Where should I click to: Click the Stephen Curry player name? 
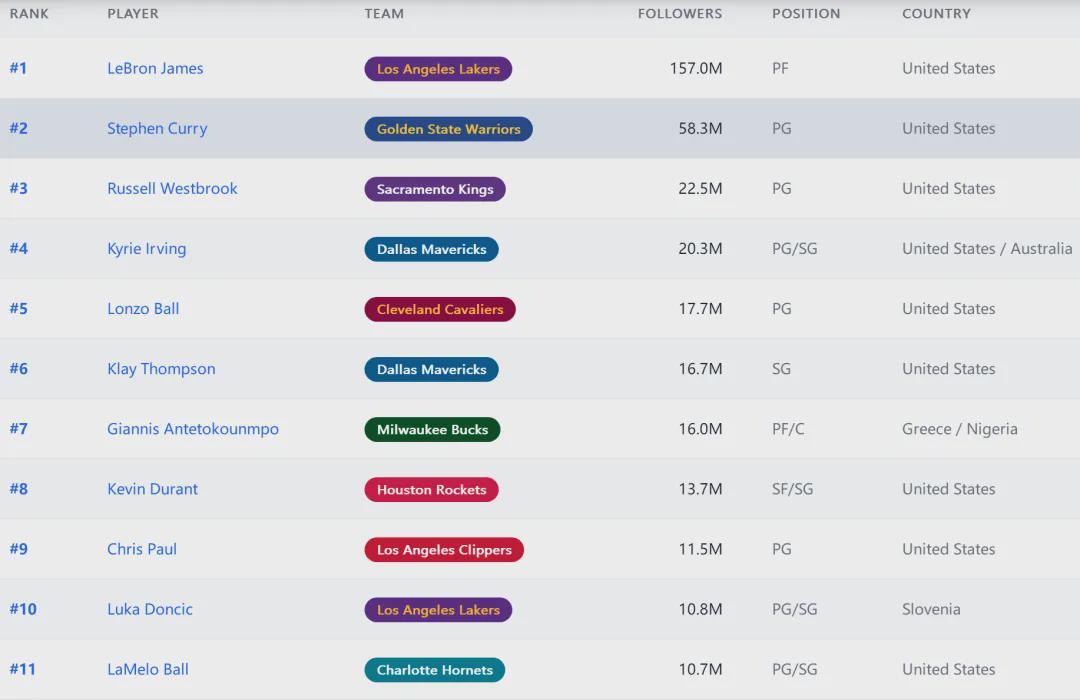[x=157, y=128]
